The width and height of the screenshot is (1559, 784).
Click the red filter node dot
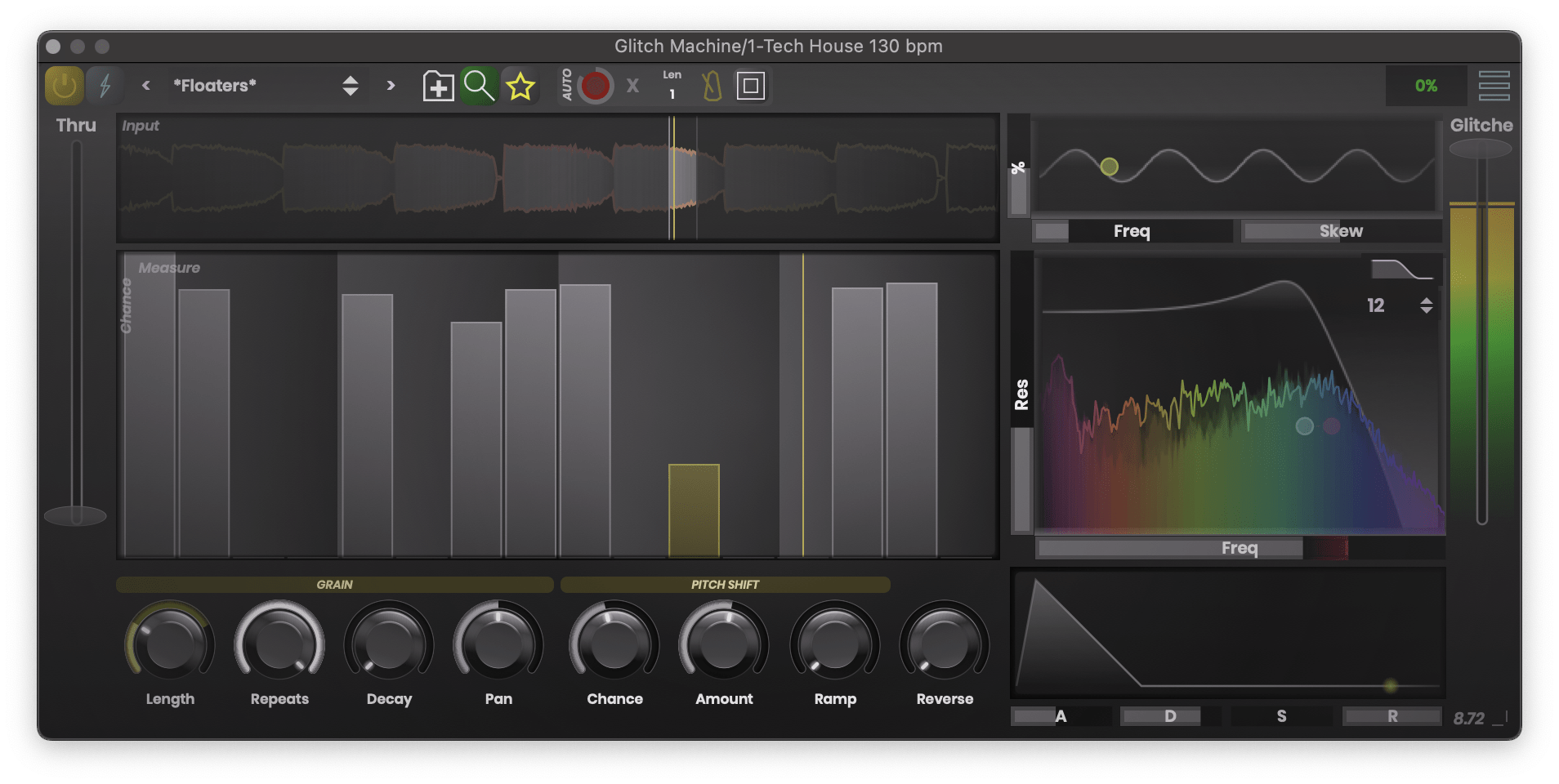tap(1331, 425)
